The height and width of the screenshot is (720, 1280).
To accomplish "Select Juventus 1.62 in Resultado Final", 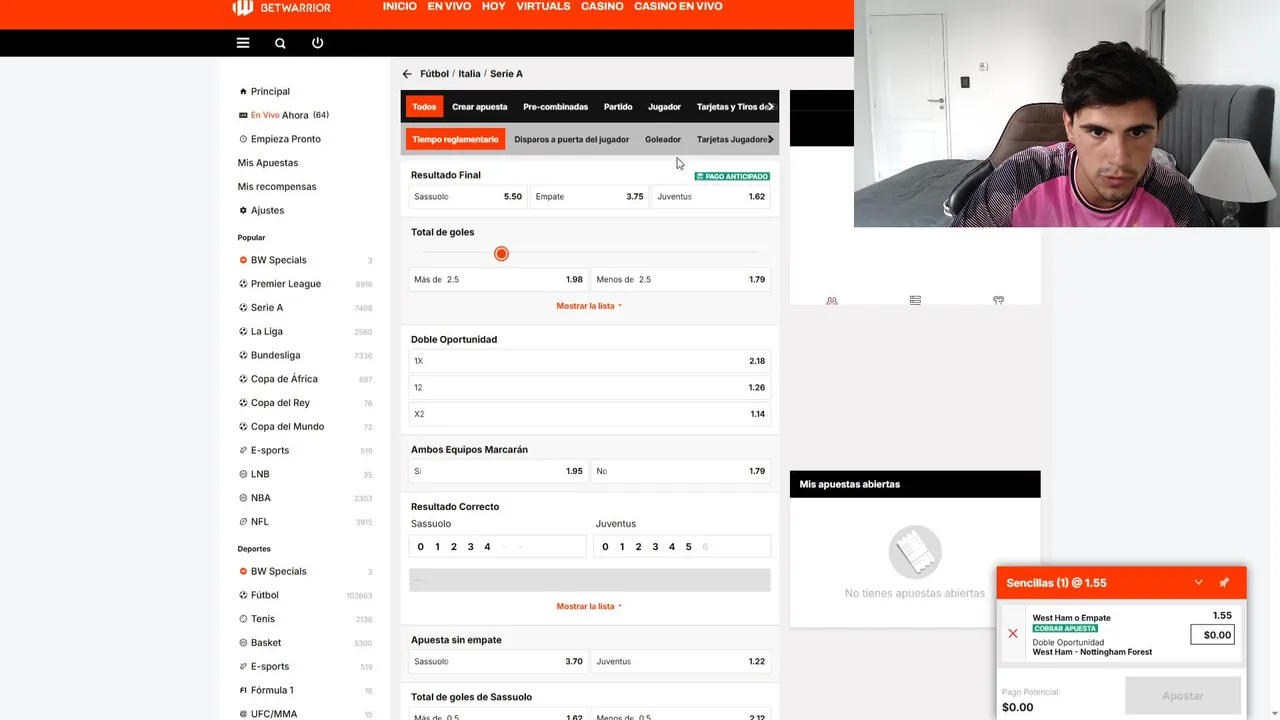I will click(711, 197).
